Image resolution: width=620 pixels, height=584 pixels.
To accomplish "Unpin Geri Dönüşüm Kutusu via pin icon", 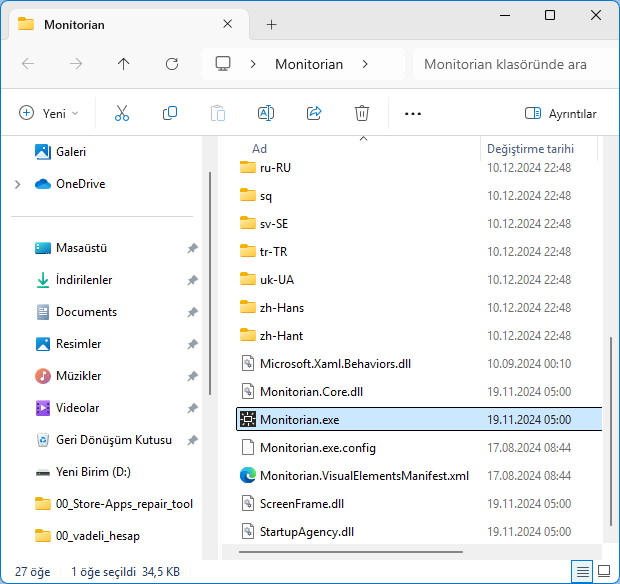I will click(x=193, y=440).
